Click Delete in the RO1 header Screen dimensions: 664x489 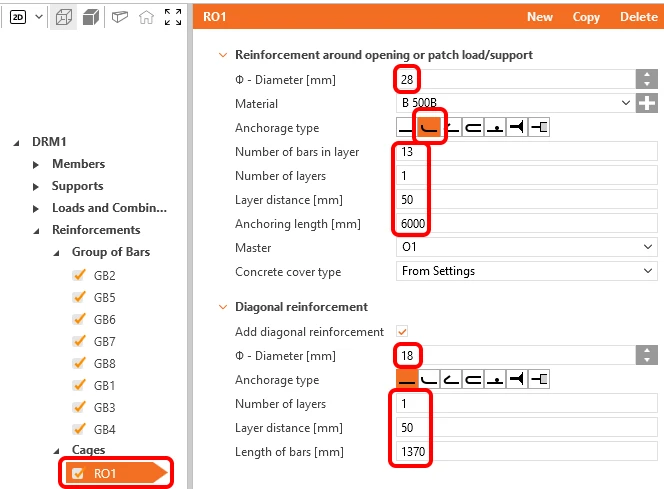[639, 17]
